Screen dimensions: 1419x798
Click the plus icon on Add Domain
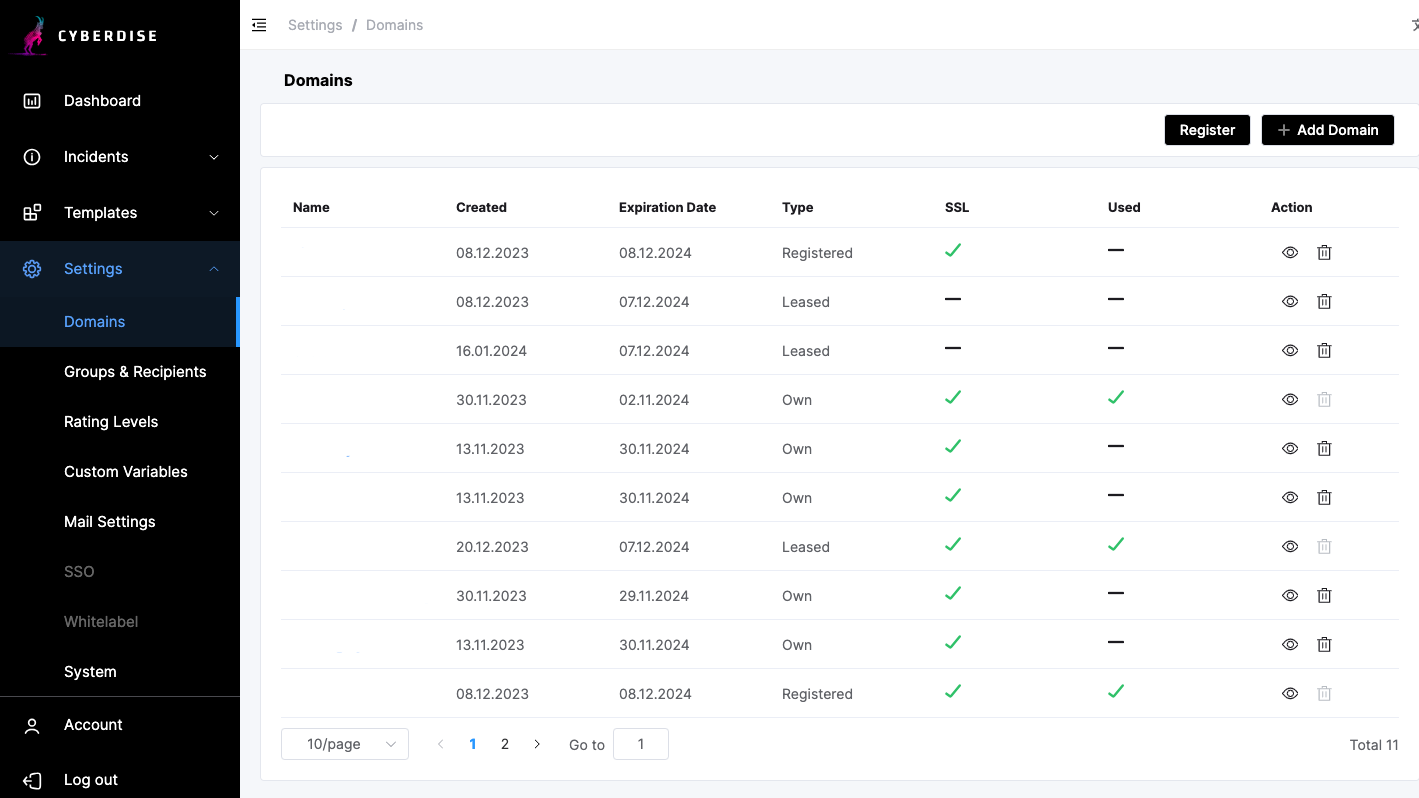point(1284,130)
